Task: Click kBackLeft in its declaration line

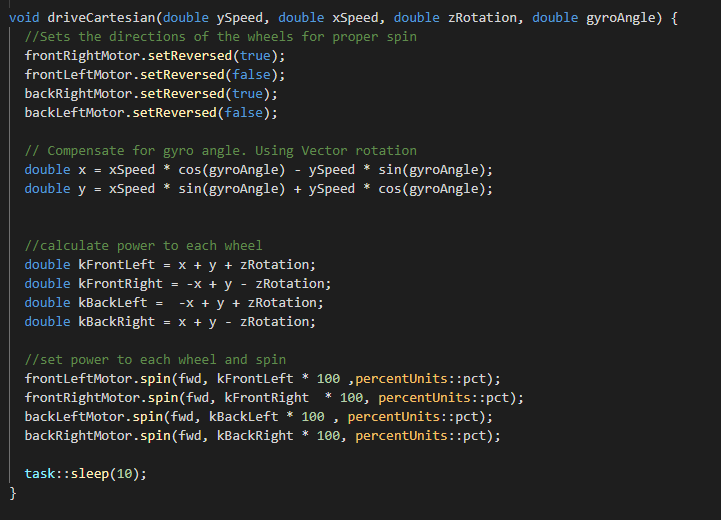Action: pos(112,303)
